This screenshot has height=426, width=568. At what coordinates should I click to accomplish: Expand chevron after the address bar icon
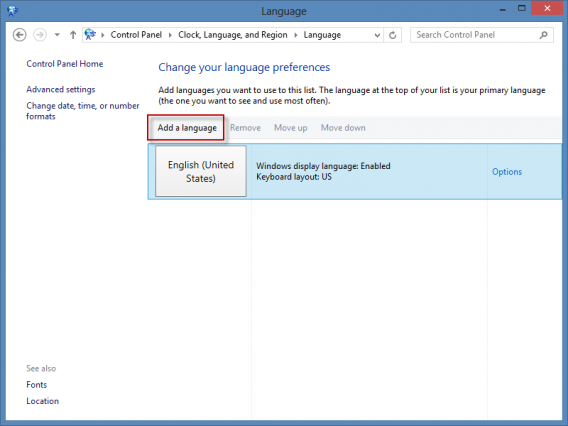click(103, 35)
